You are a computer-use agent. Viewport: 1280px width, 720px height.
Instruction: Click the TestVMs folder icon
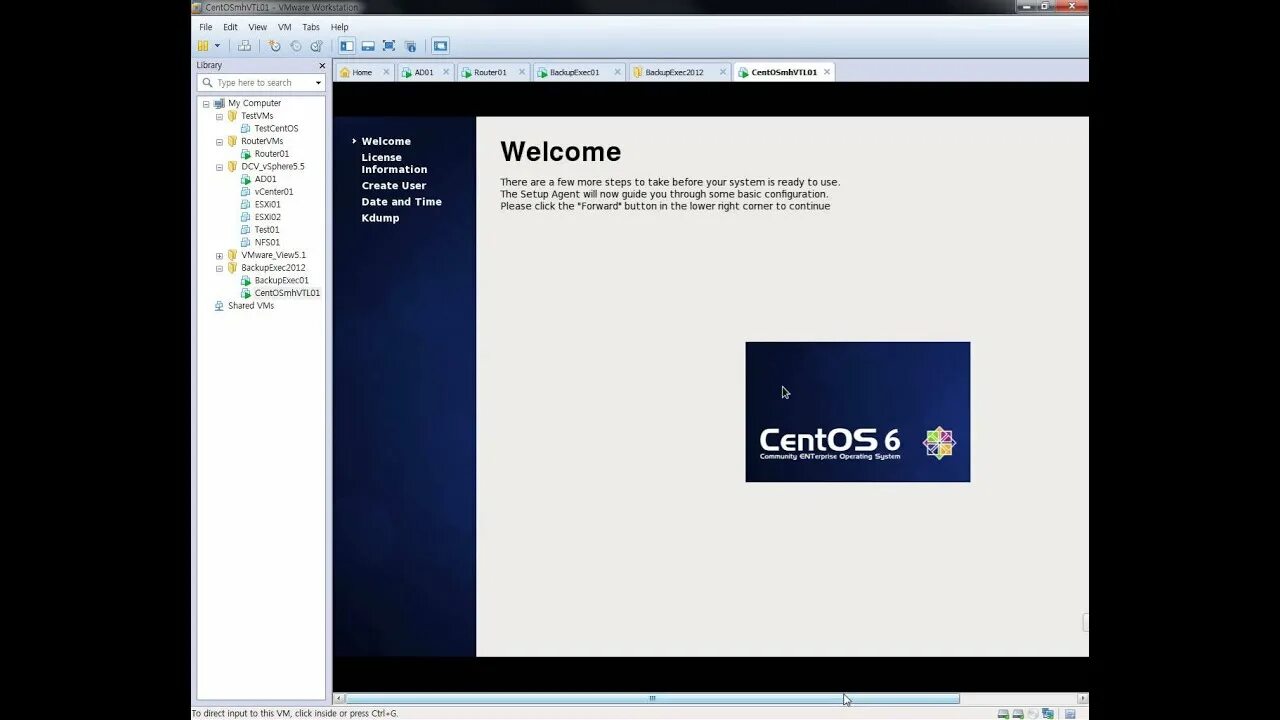point(232,116)
